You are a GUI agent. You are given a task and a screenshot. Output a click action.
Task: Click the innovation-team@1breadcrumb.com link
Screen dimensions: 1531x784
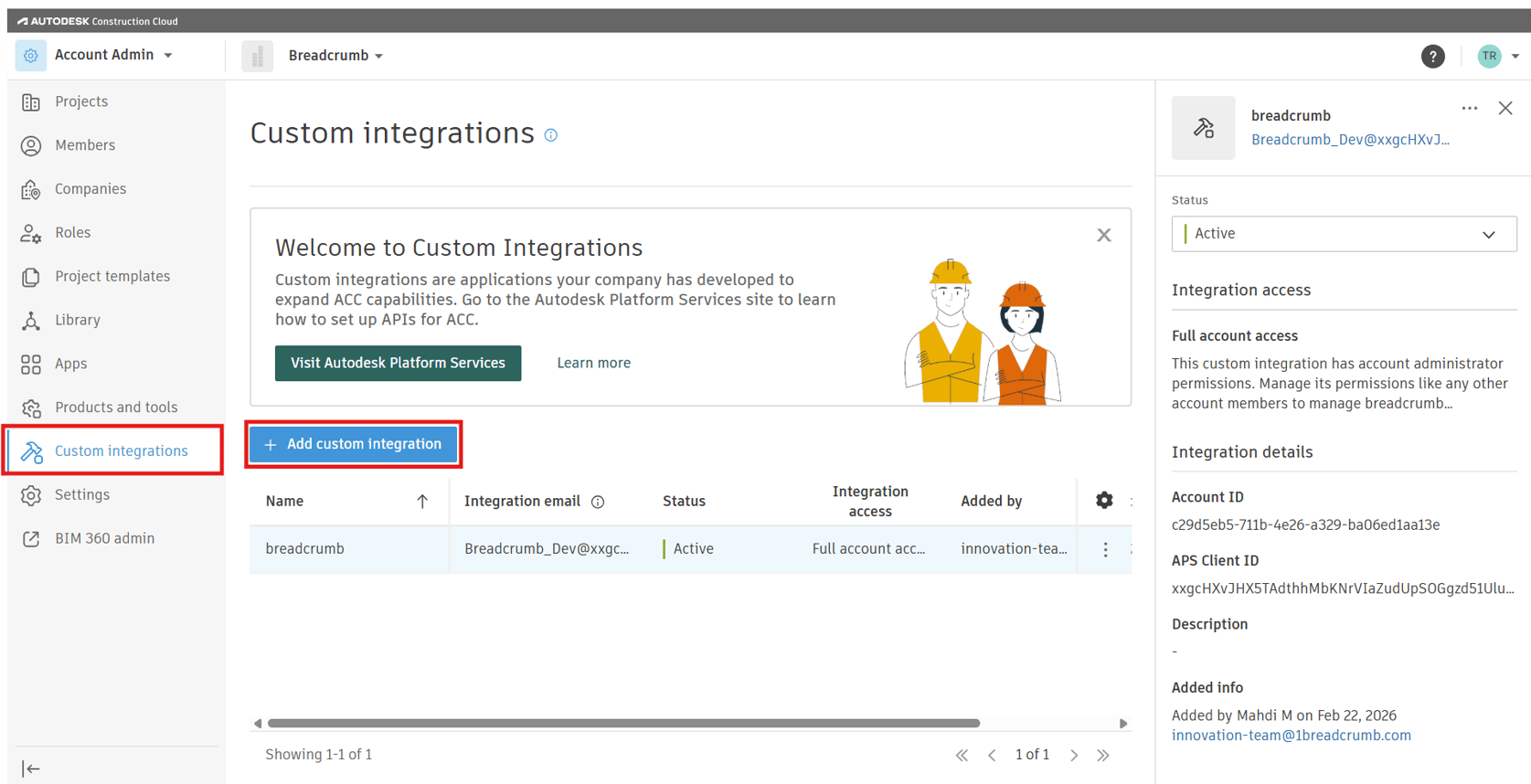click(x=1291, y=736)
